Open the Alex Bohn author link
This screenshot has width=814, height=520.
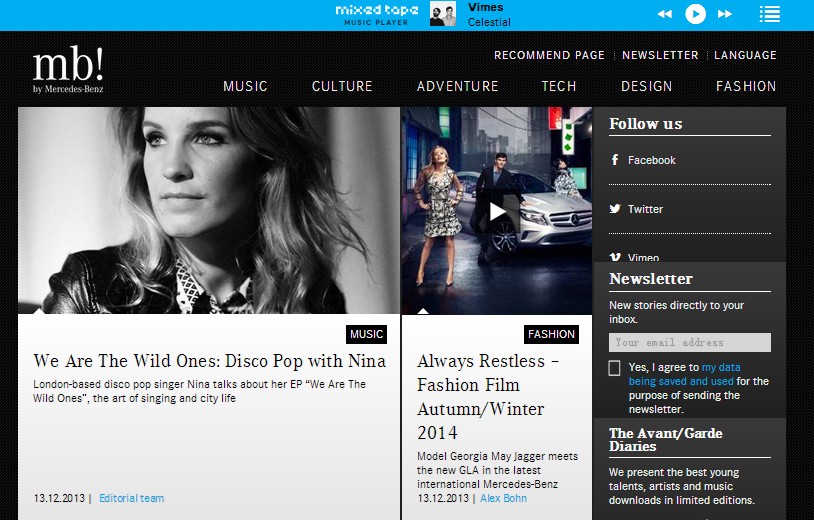[x=503, y=498]
